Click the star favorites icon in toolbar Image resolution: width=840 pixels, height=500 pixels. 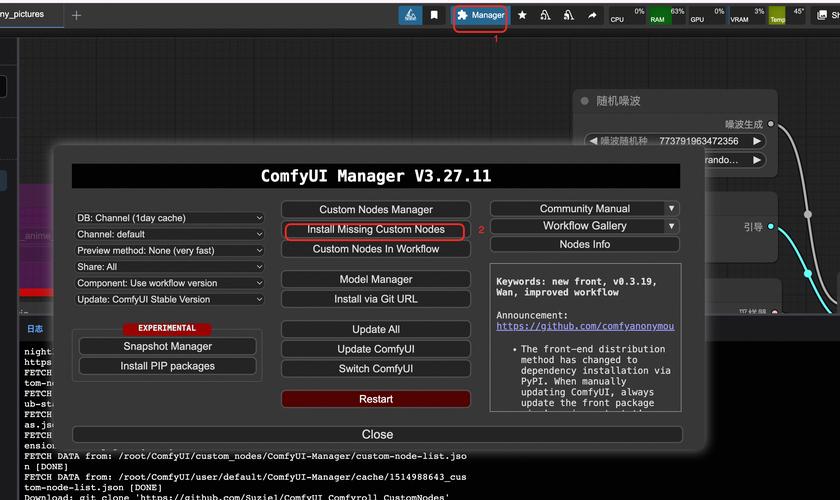point(522,16)
